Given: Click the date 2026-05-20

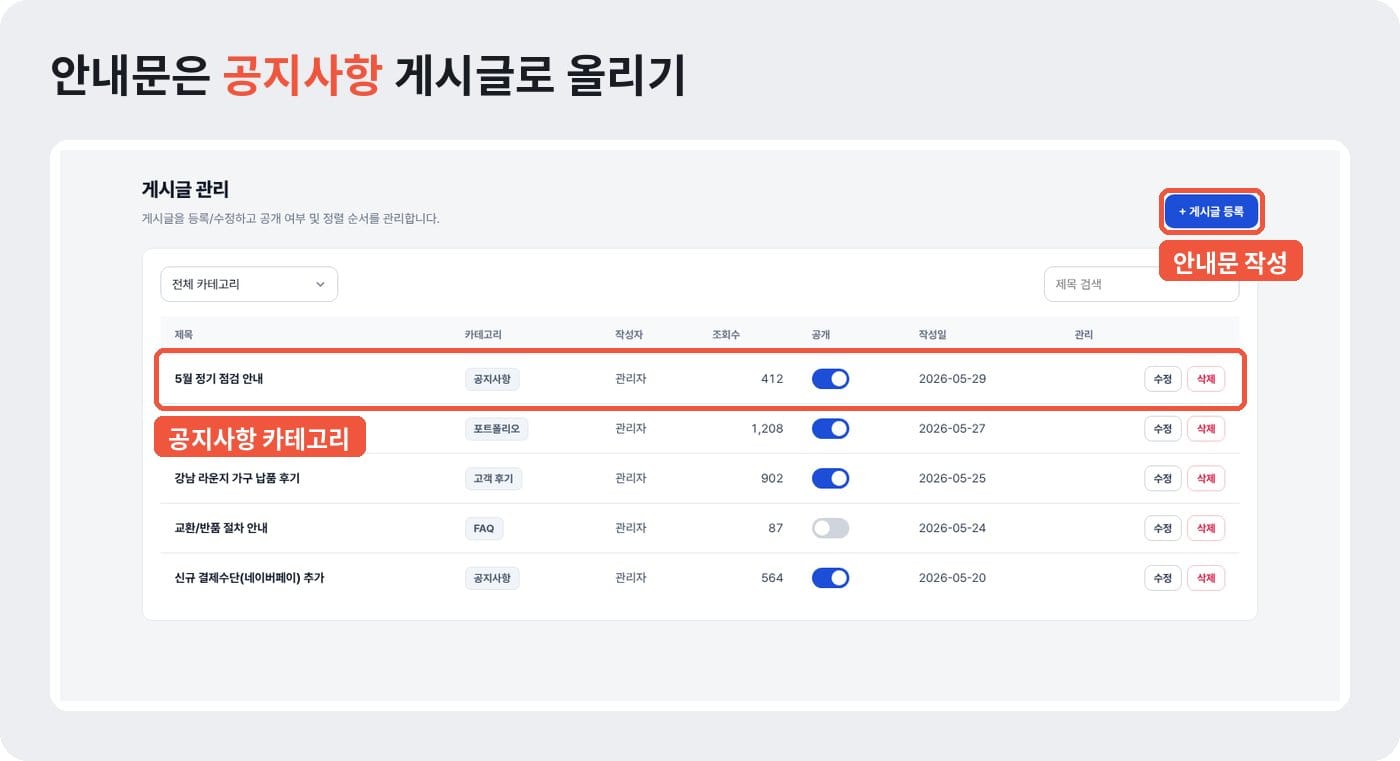Looking at the screenshot, I should 952,578.
